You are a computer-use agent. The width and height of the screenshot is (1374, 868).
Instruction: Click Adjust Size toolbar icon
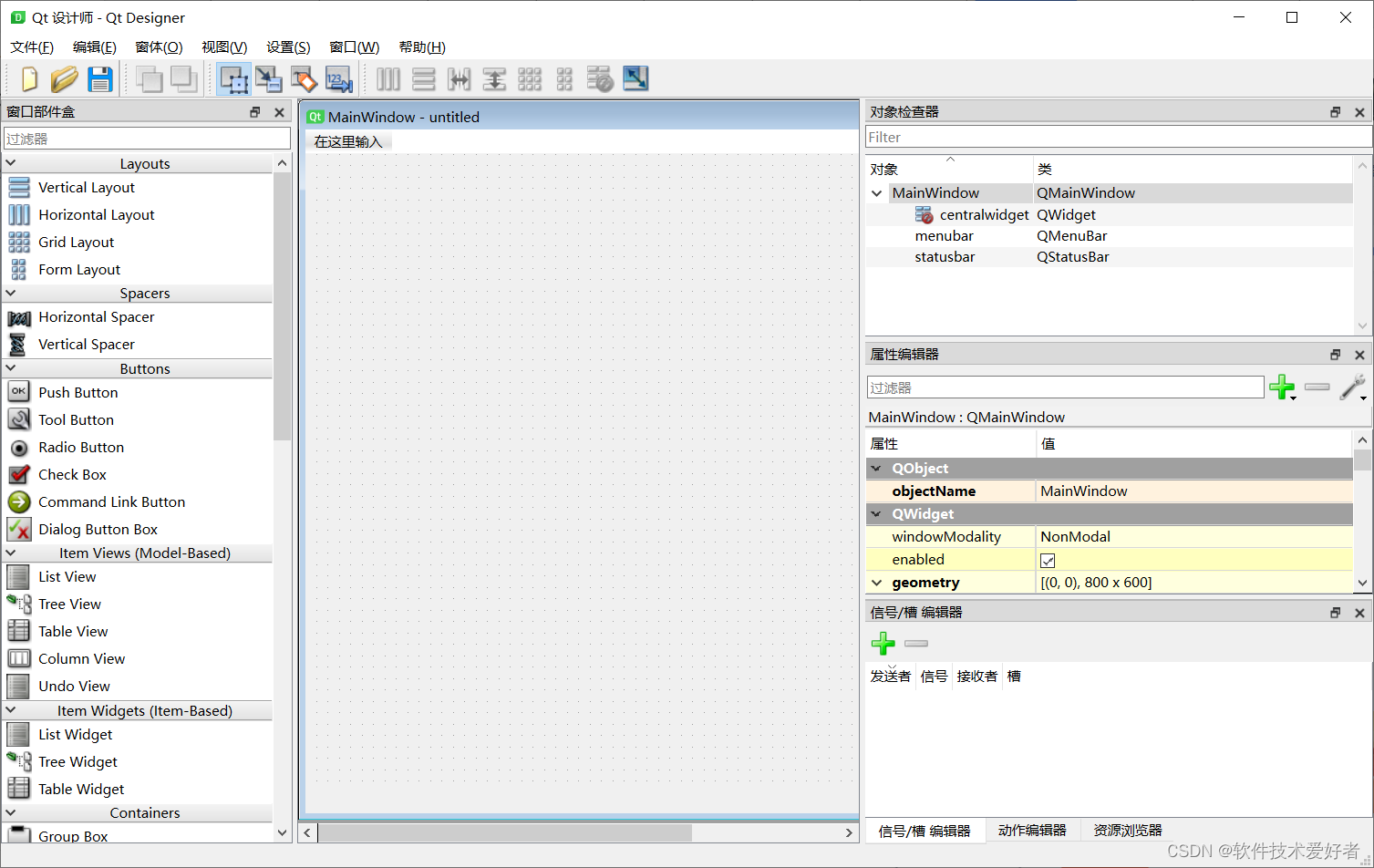[635, 79]
